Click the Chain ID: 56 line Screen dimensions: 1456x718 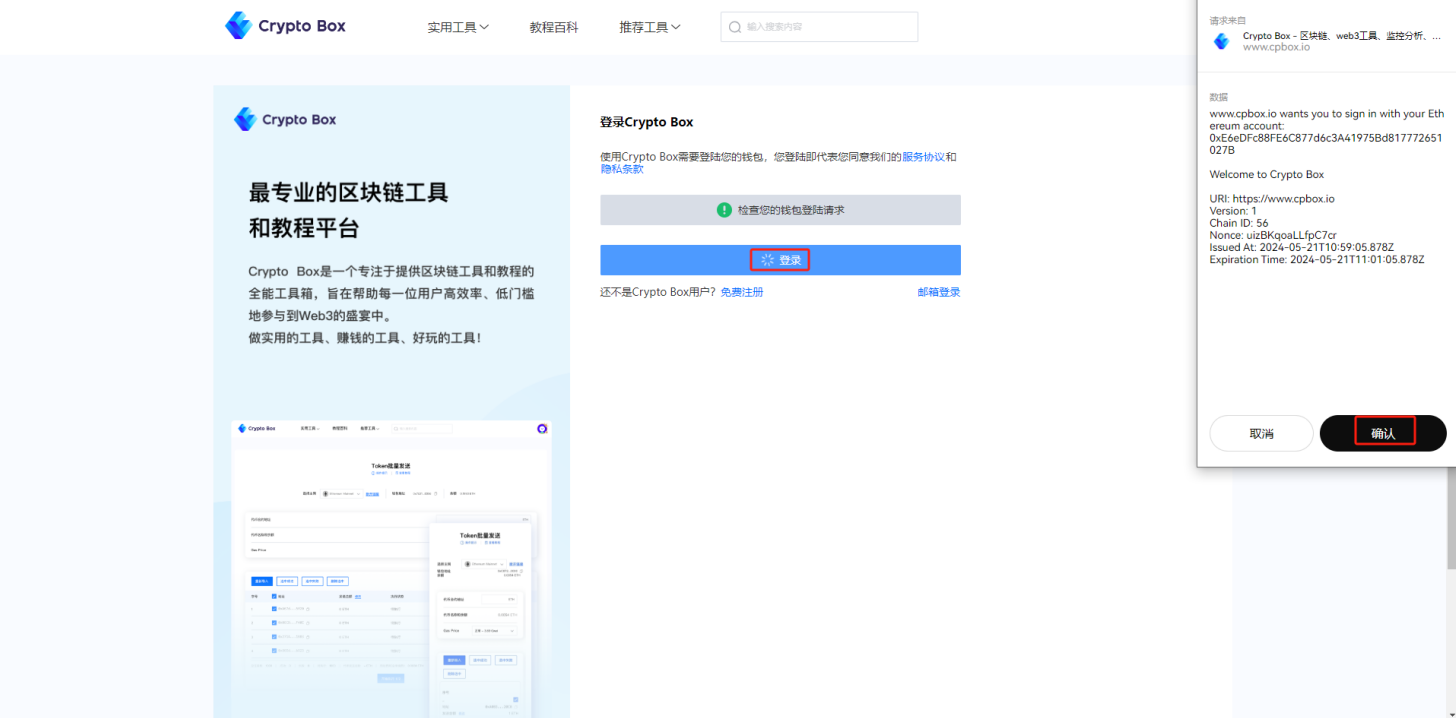pyautogui.click(x=1239, y=223)
